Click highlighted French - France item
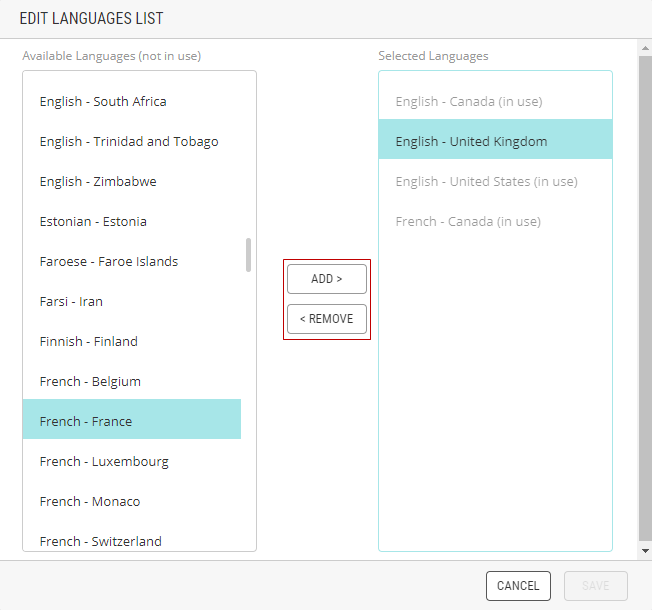 click(132, 419)
